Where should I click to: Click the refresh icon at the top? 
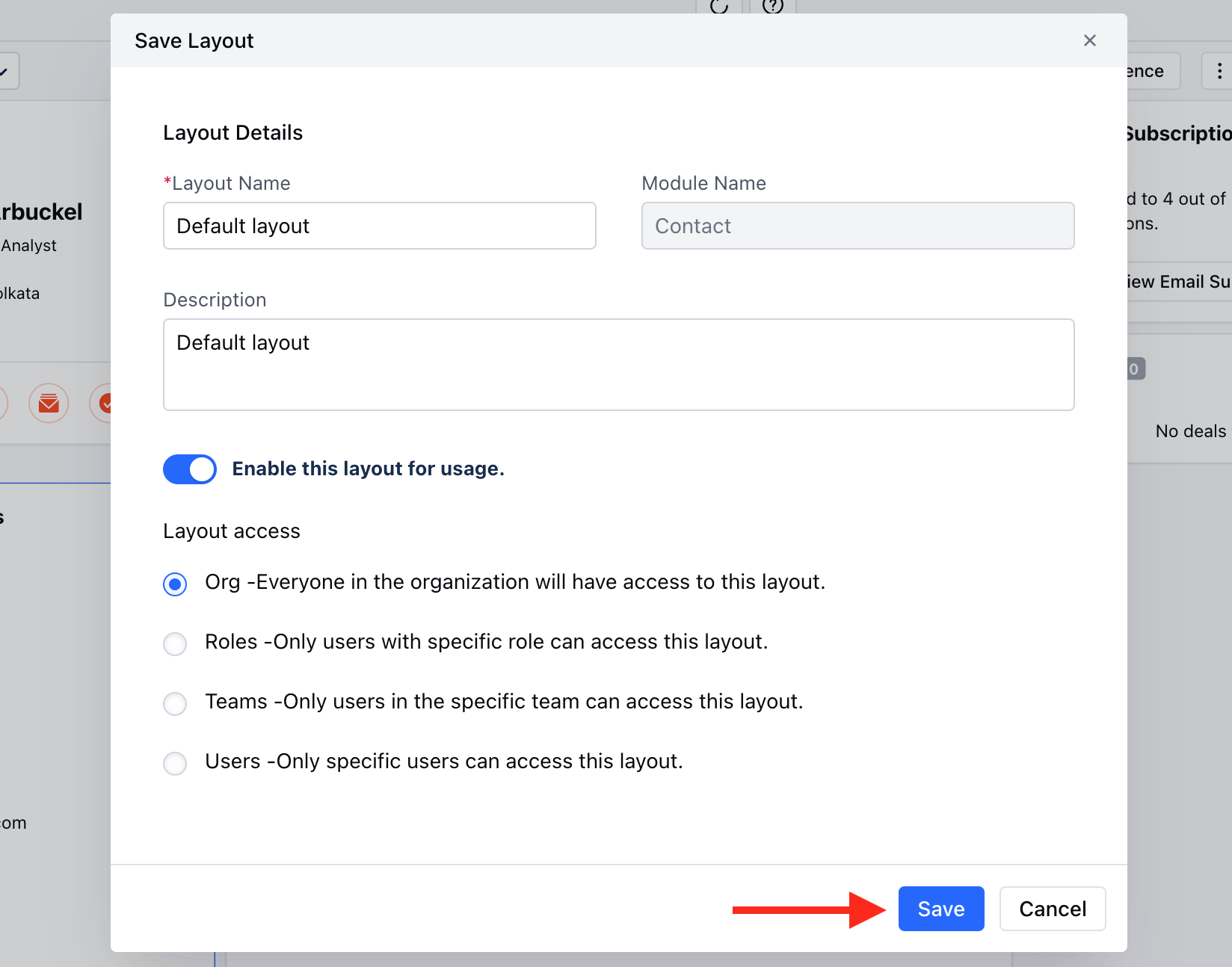(718, 6)
